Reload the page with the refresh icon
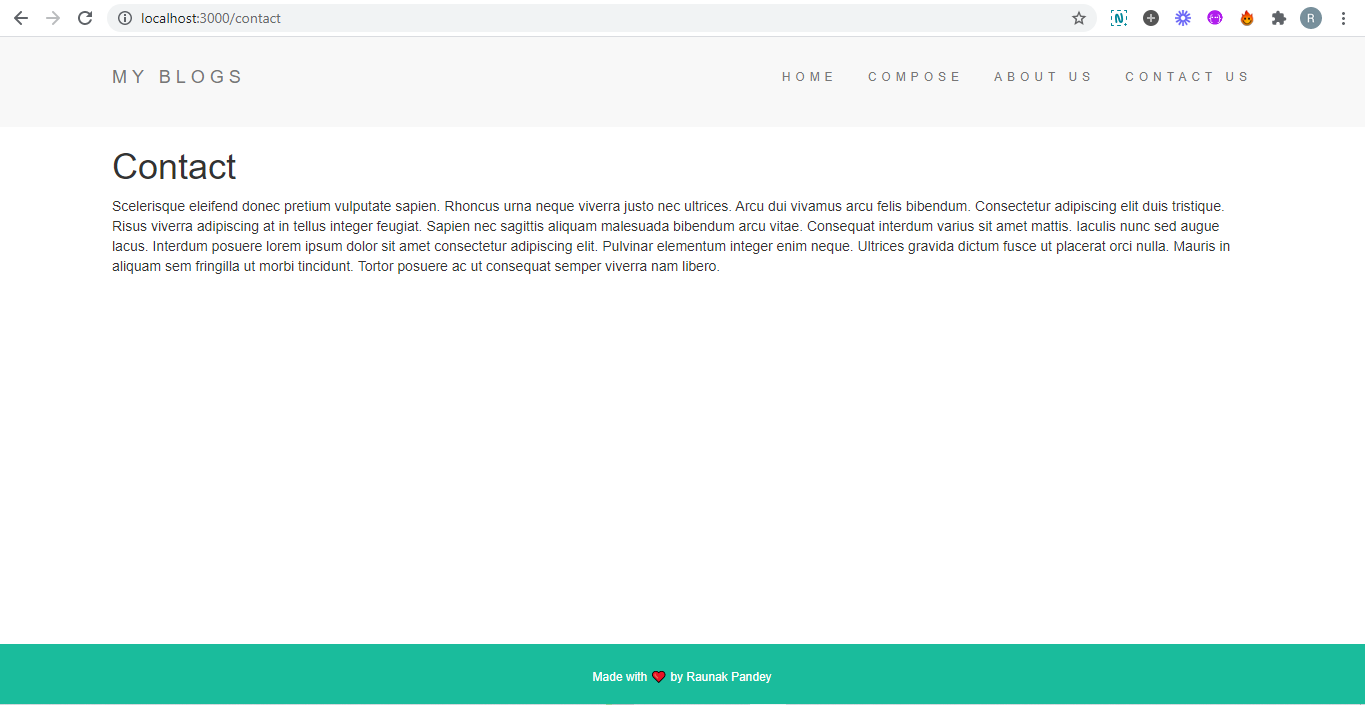The height and width of the screenshot is (705, 1365). [x=85, y=18]
